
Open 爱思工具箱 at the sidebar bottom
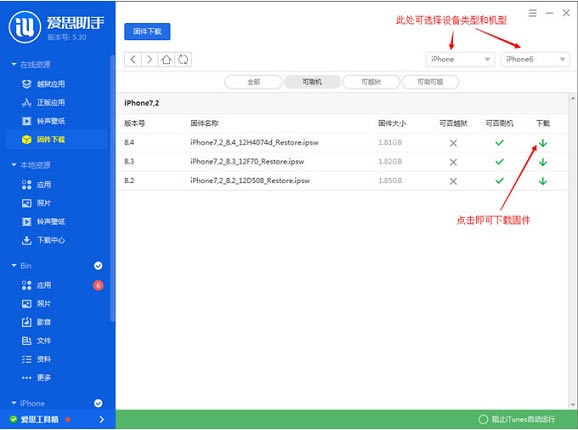[39, 419]
